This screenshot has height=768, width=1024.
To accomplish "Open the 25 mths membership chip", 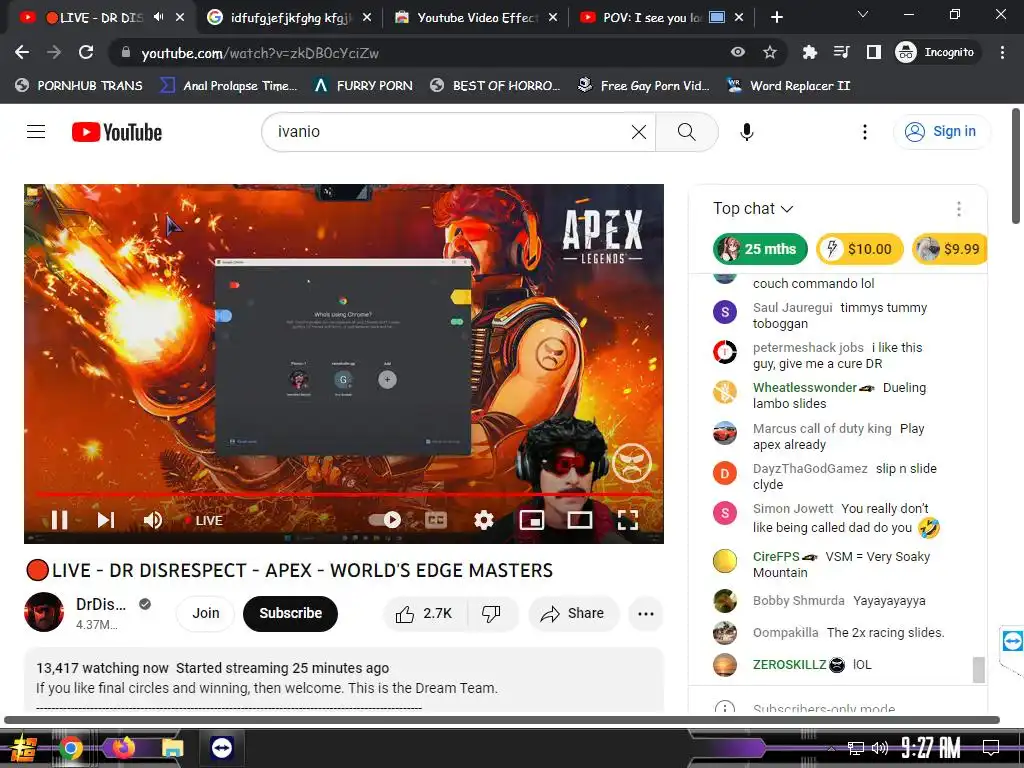I will (760, 249).
